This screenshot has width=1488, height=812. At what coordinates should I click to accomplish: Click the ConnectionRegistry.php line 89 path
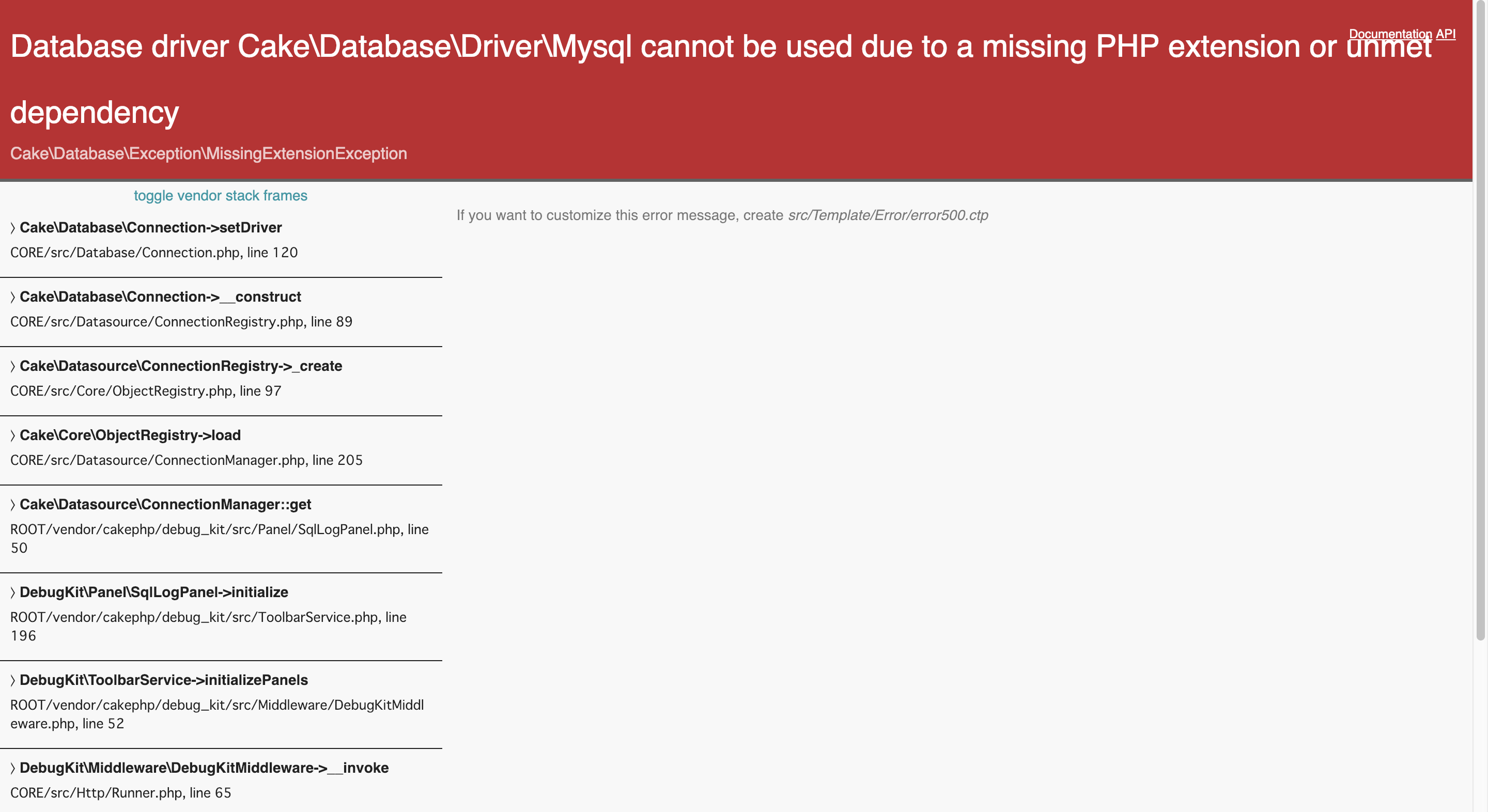point(181,322)
